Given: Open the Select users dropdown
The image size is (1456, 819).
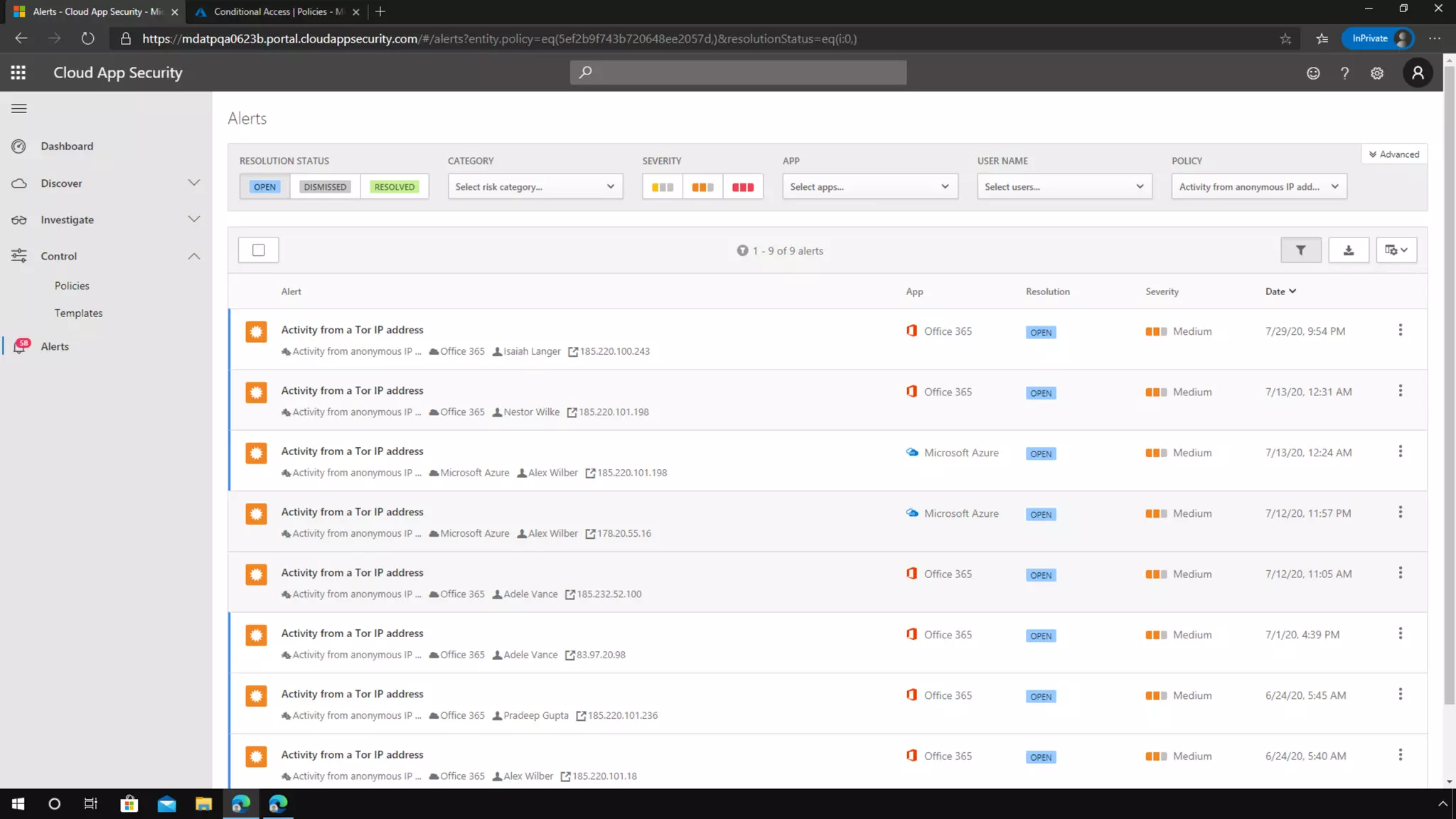Looking at the screenshot, I should [x=1064, y=187].
